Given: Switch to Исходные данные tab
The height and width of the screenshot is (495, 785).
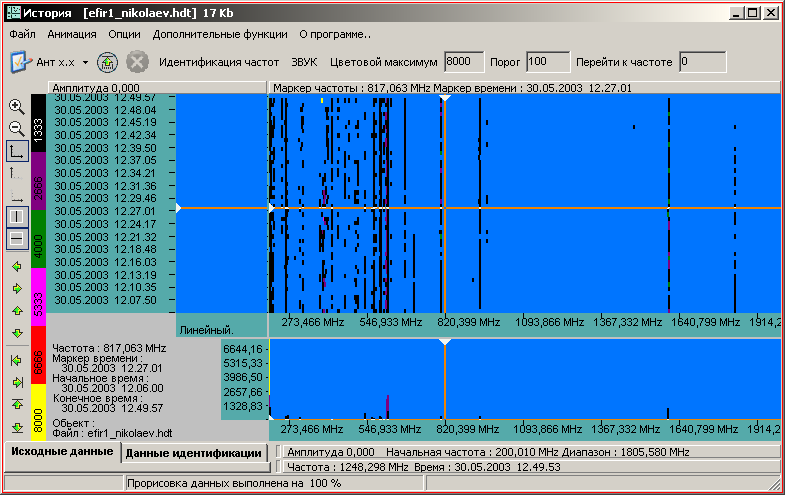Looking at the screenshot, I should pos(63,451).
